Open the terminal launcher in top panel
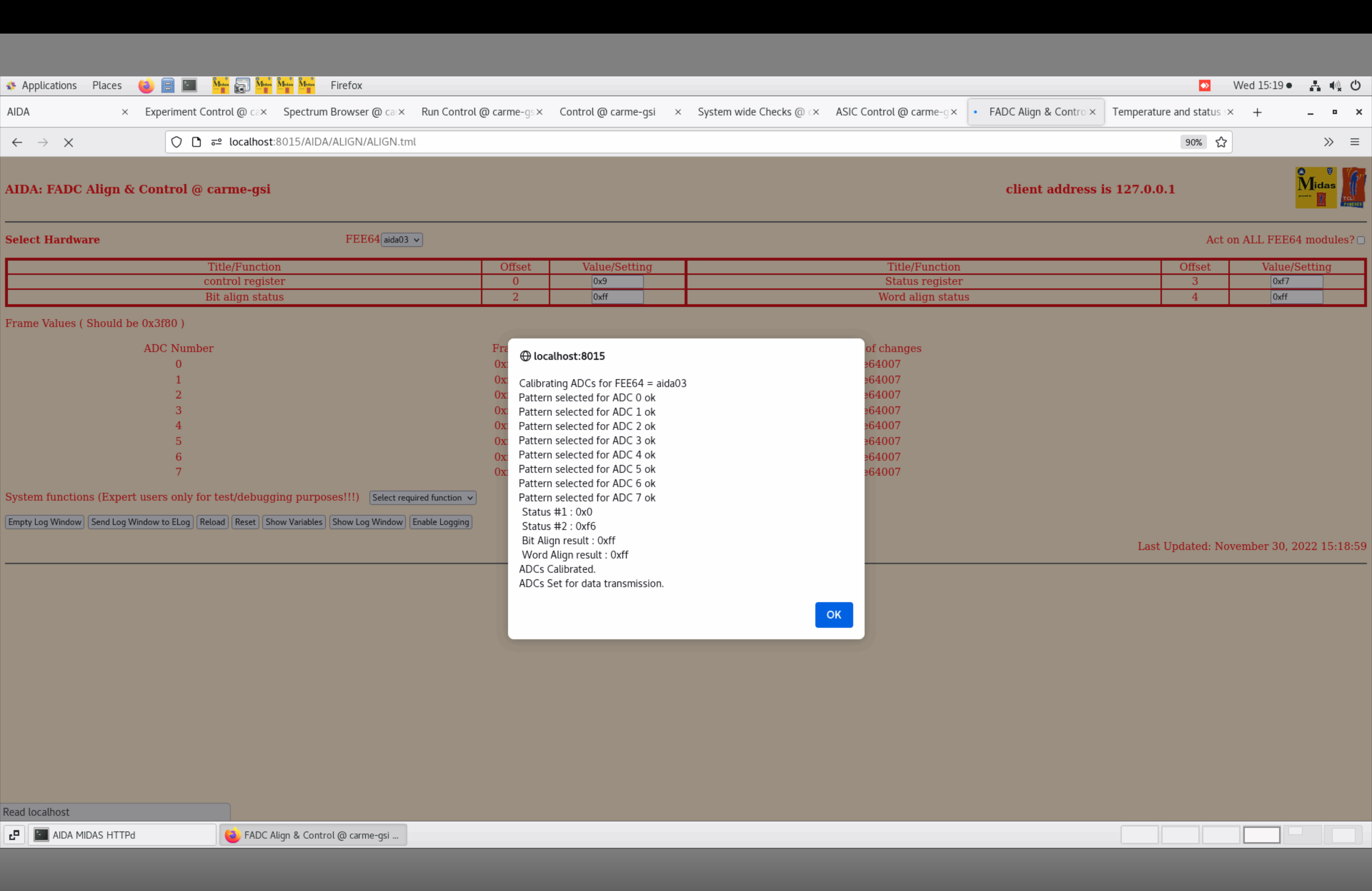This screenshot has height=891, width=1372. pos(189,85)
